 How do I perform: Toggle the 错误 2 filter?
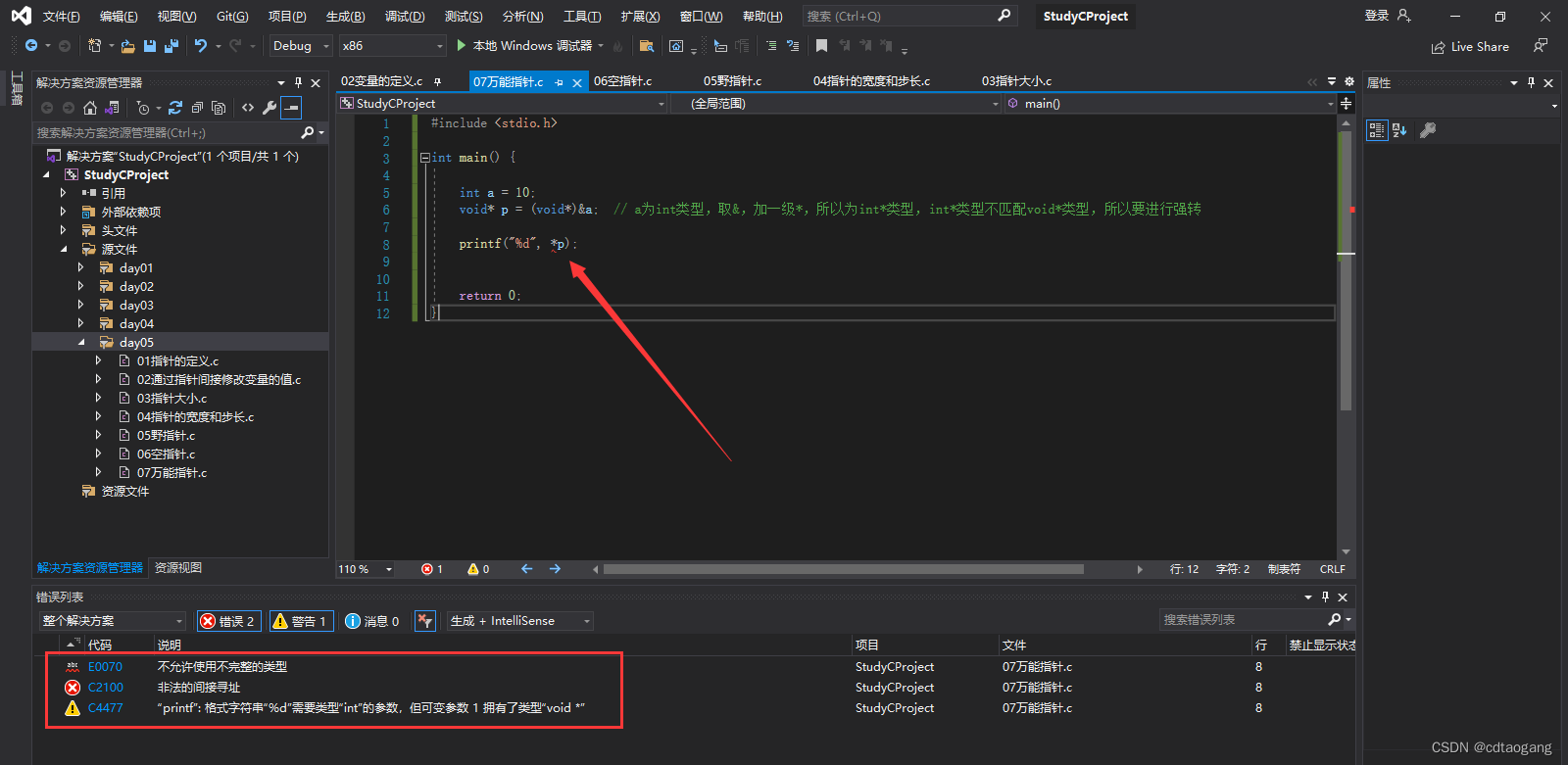pyautogui.click(x=227, y=621)
